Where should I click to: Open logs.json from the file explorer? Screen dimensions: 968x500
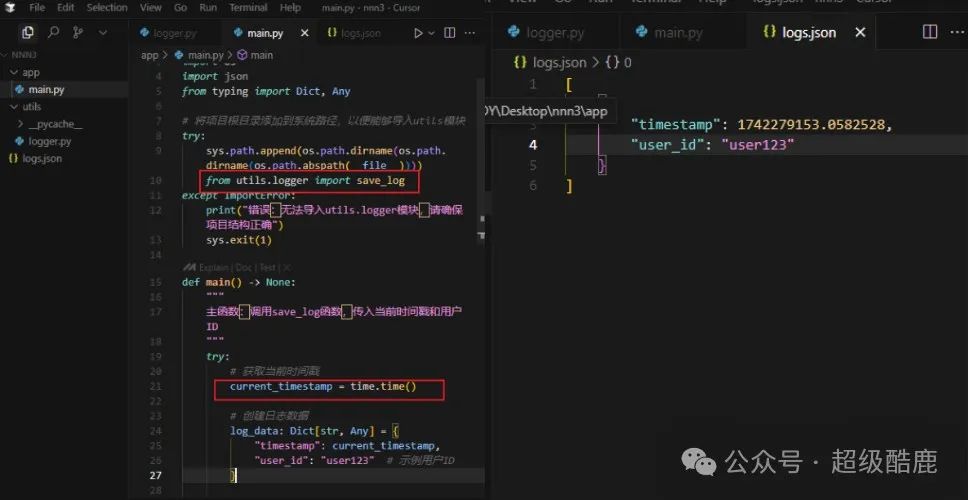(41, 158)
